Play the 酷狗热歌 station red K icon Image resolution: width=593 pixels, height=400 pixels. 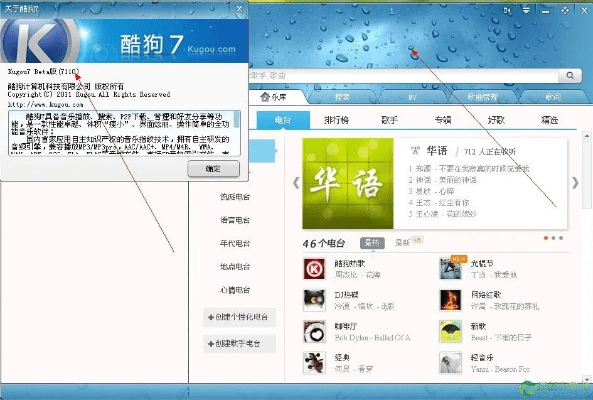coord(314,269)
